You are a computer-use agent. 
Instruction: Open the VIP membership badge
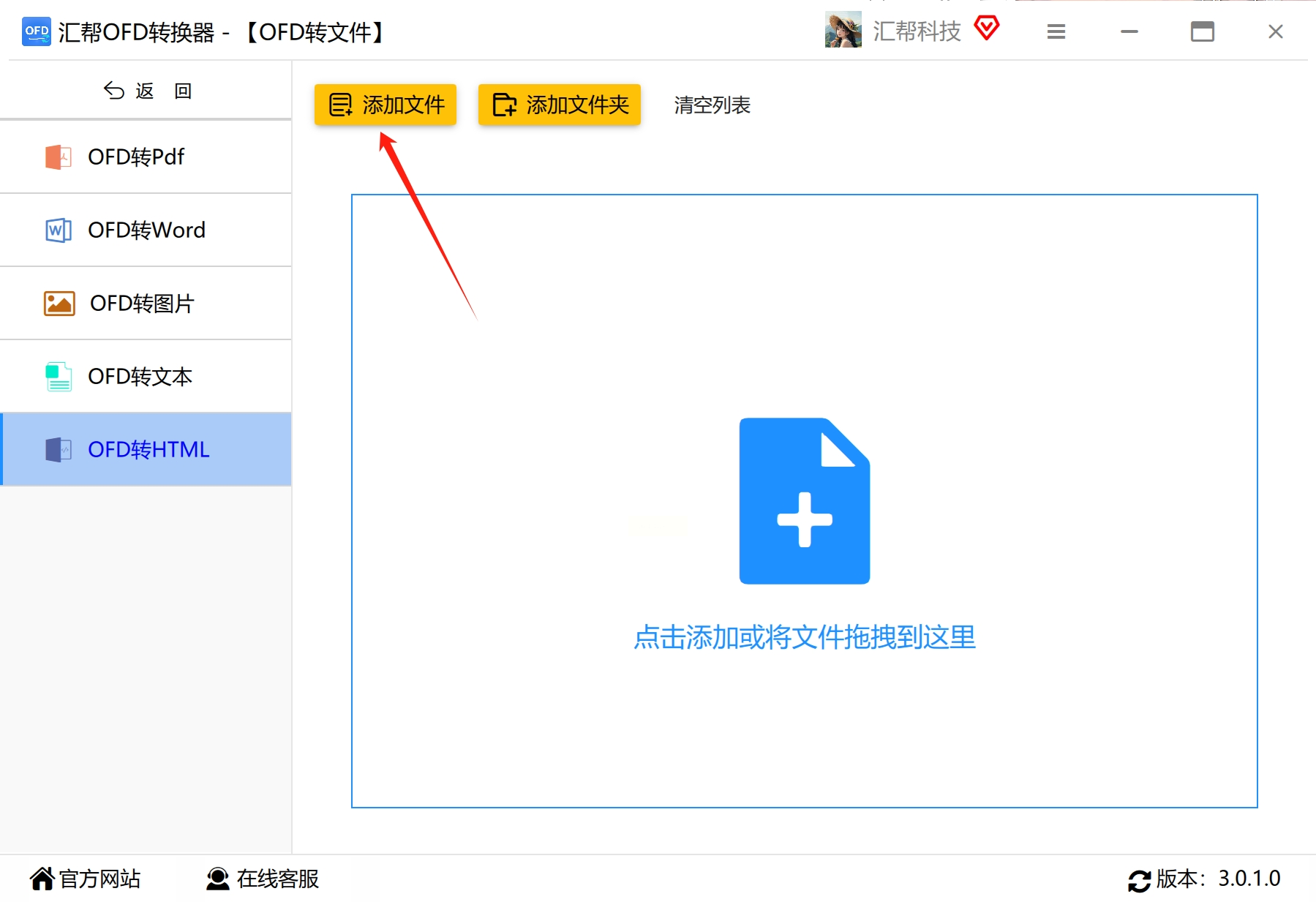(x=987, y=29)
